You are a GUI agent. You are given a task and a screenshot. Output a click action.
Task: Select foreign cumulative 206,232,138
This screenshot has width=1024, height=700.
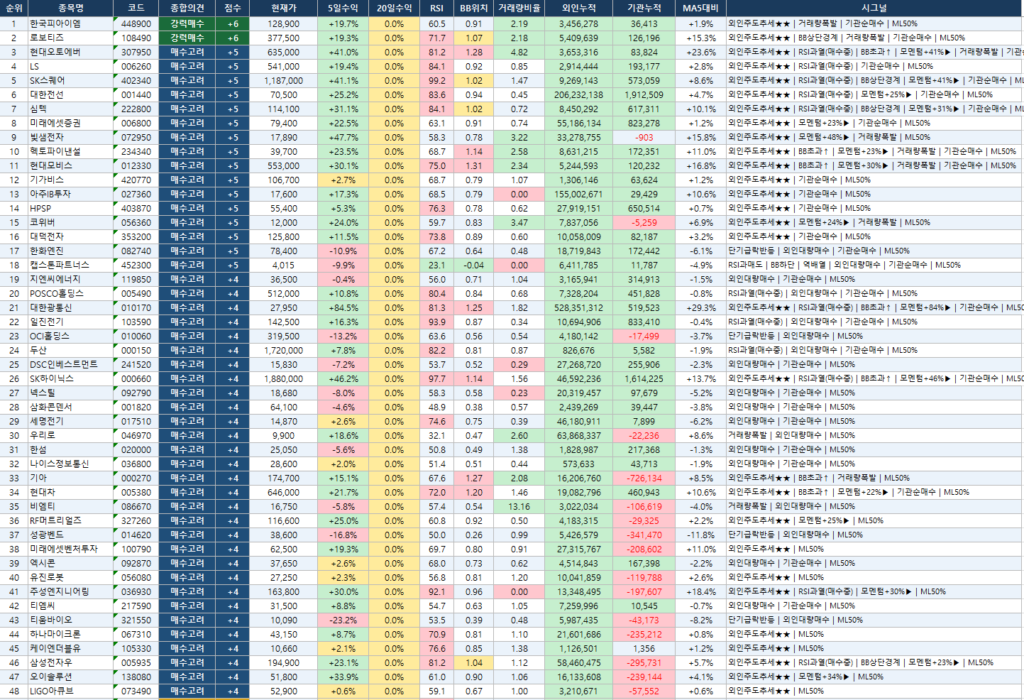(x=579, y=95)
